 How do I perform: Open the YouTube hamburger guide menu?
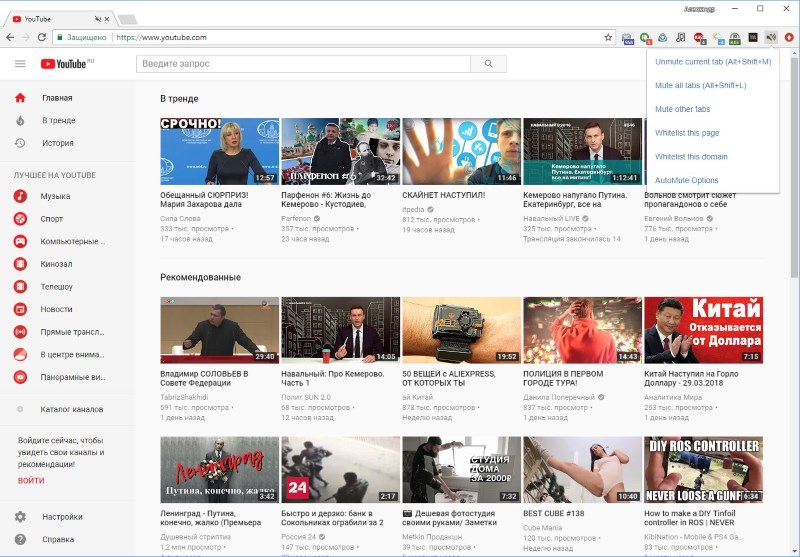point(20,64)
